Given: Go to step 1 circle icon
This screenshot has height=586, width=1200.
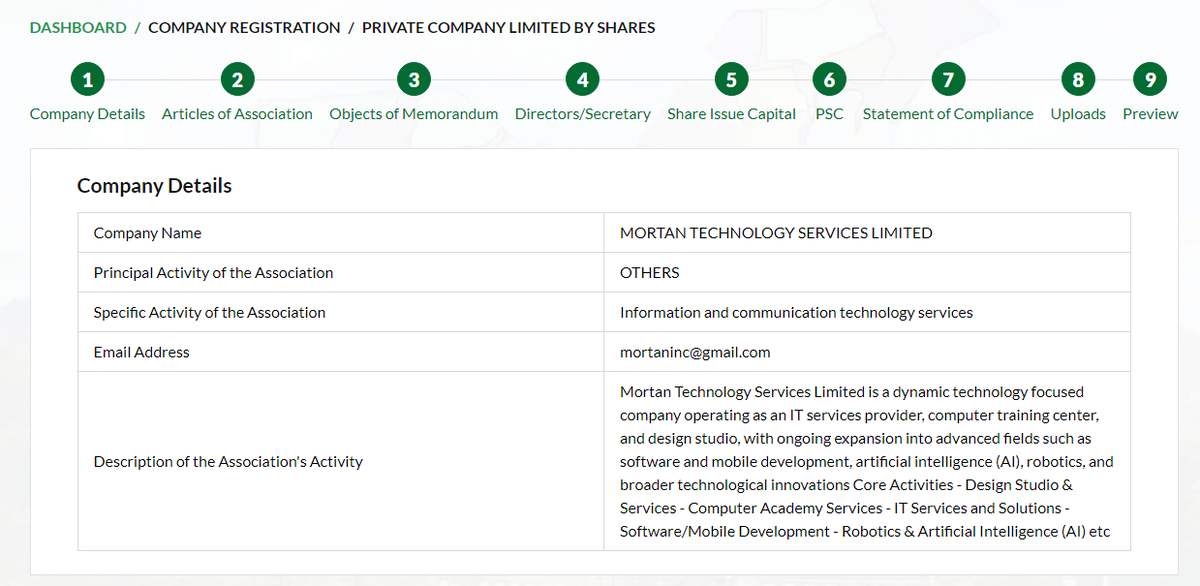Looking at the screenshot, I should [x=88, y=79].
